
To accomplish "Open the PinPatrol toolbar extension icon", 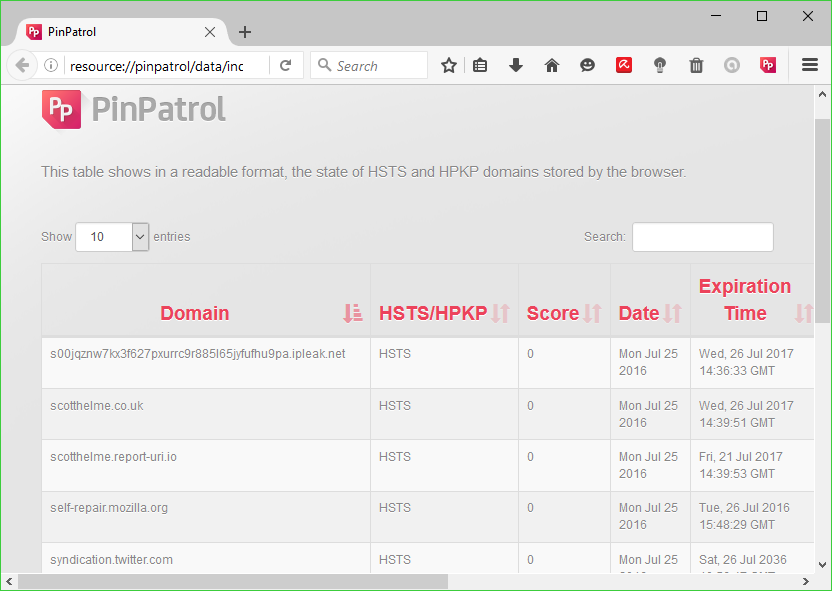I will (768, 65).
